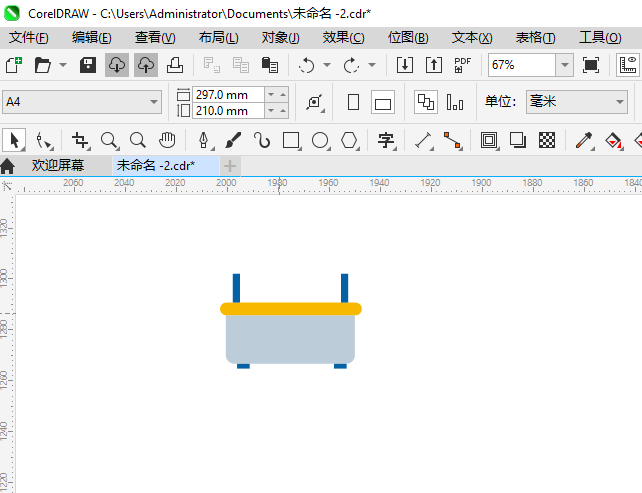Viewport: 642px width, 493px height.
Task: Select the Contour effect tool
Action: coord(489,140)
